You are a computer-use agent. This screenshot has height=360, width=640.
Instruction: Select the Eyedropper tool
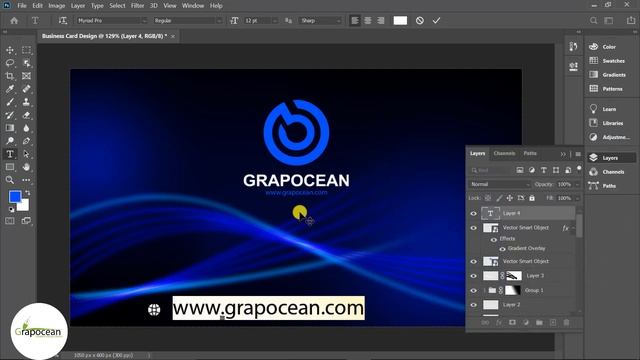point(10,89)
